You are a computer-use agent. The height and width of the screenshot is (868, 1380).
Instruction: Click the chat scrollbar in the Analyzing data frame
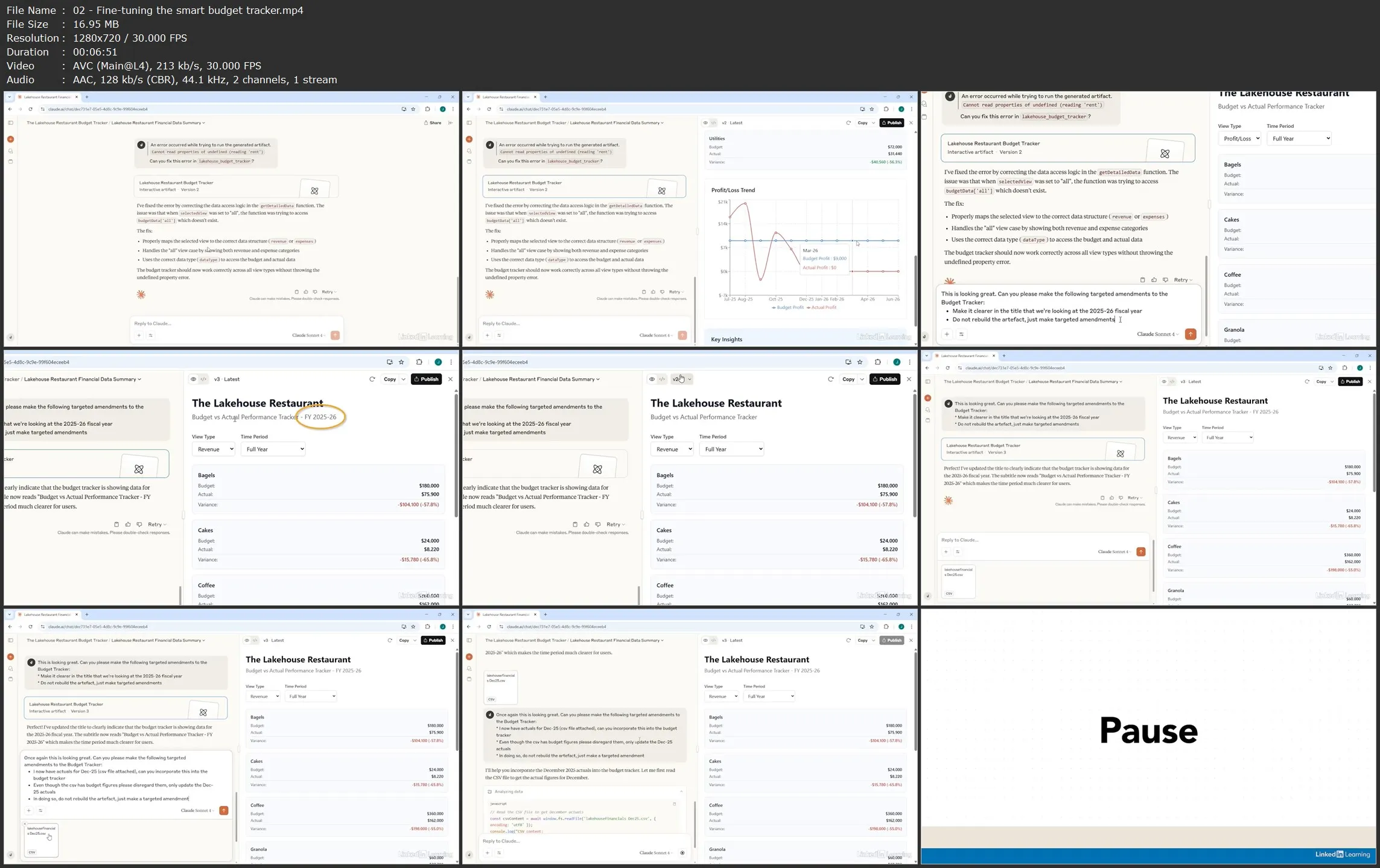pyautogui.click(x=695, y=823)
